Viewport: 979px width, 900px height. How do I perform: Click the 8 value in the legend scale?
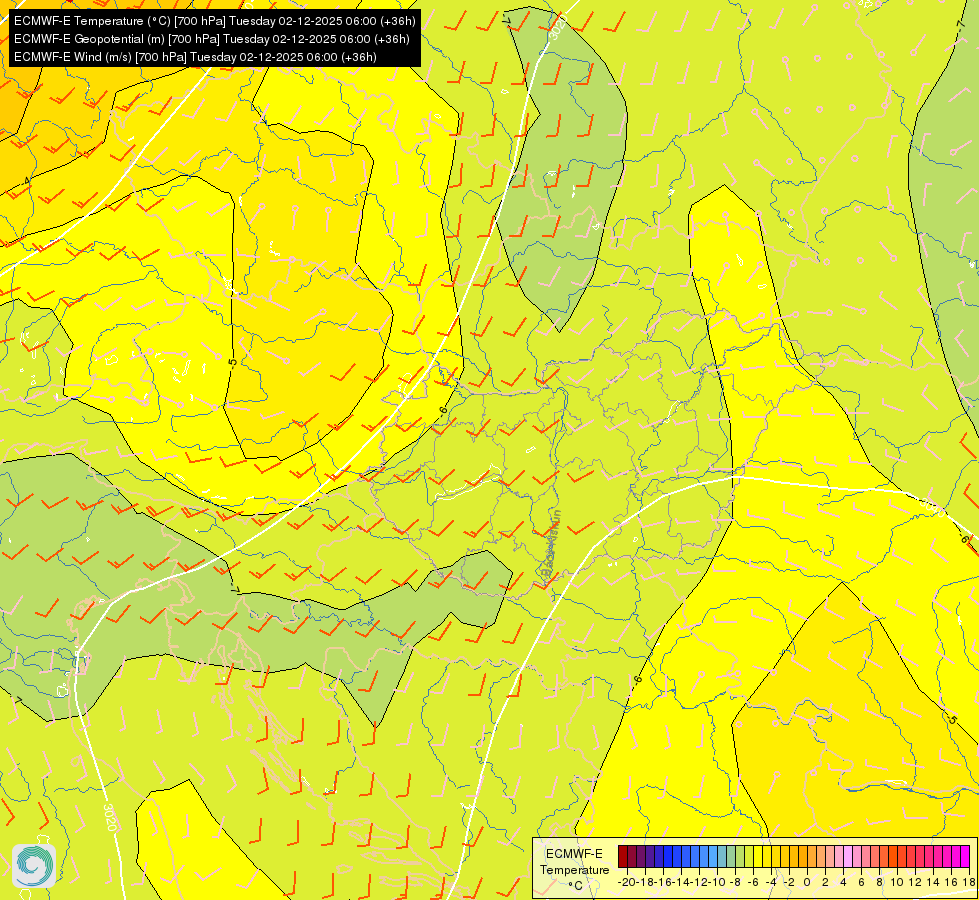point(880,882)
